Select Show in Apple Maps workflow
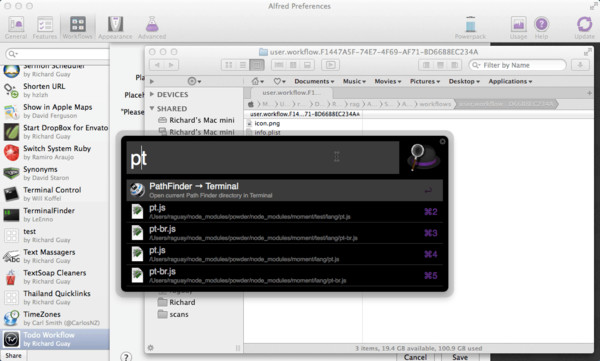Viewport: 600px width, 361px height. (x=55, y=111)
